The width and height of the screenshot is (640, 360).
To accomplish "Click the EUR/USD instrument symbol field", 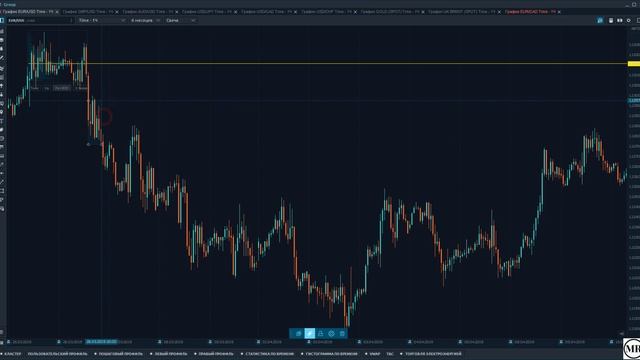I will [40, 20].
